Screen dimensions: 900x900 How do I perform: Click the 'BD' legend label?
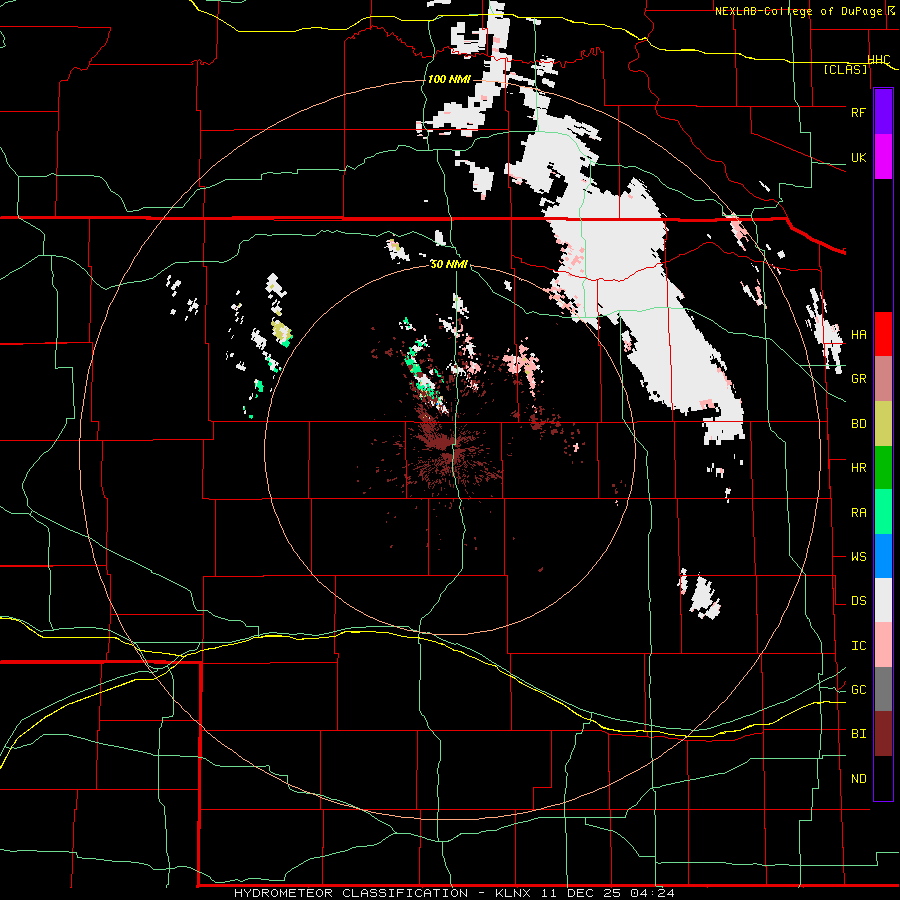click(858, 424)
